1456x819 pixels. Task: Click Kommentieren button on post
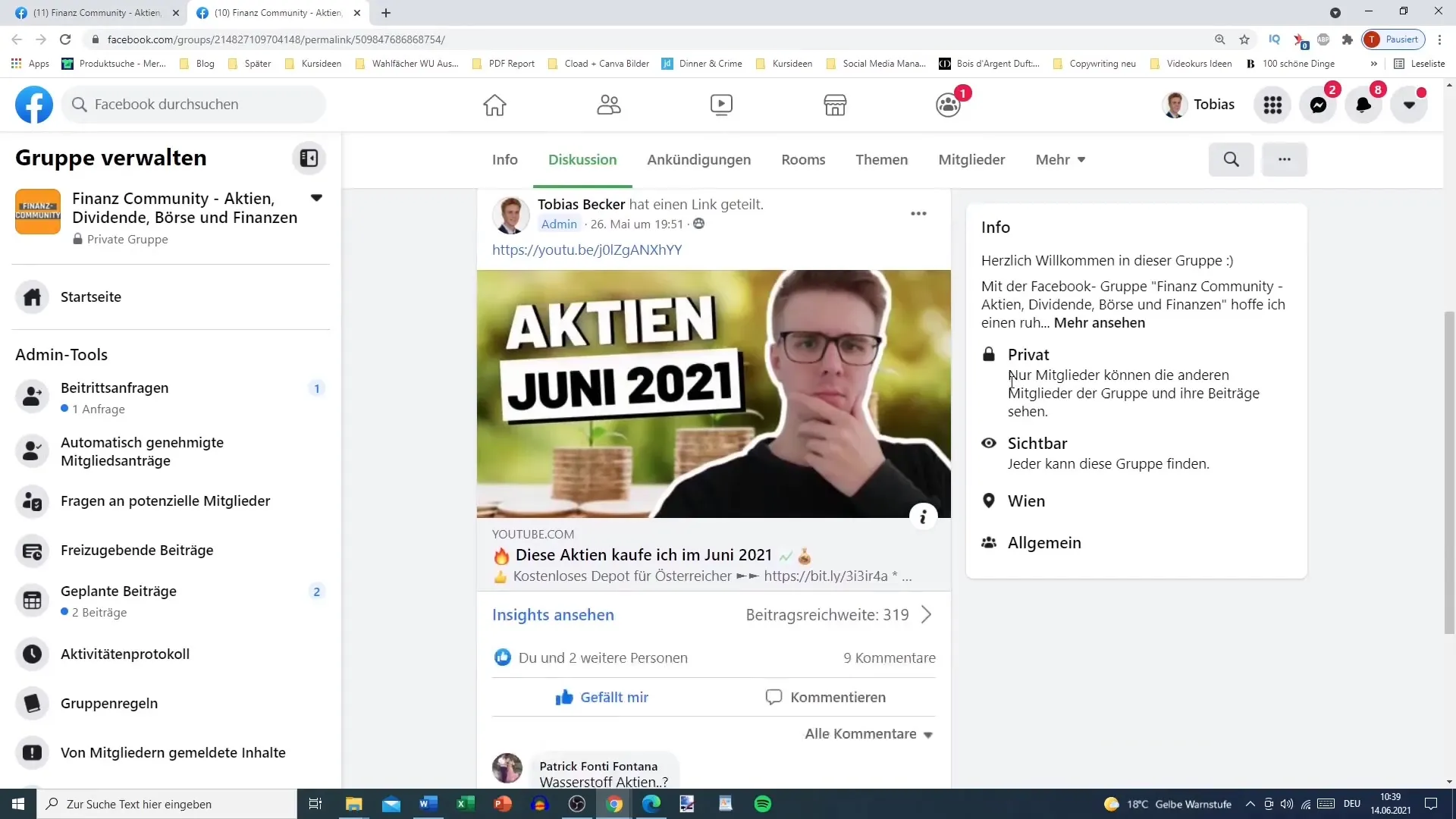click(x=825, y=697)
